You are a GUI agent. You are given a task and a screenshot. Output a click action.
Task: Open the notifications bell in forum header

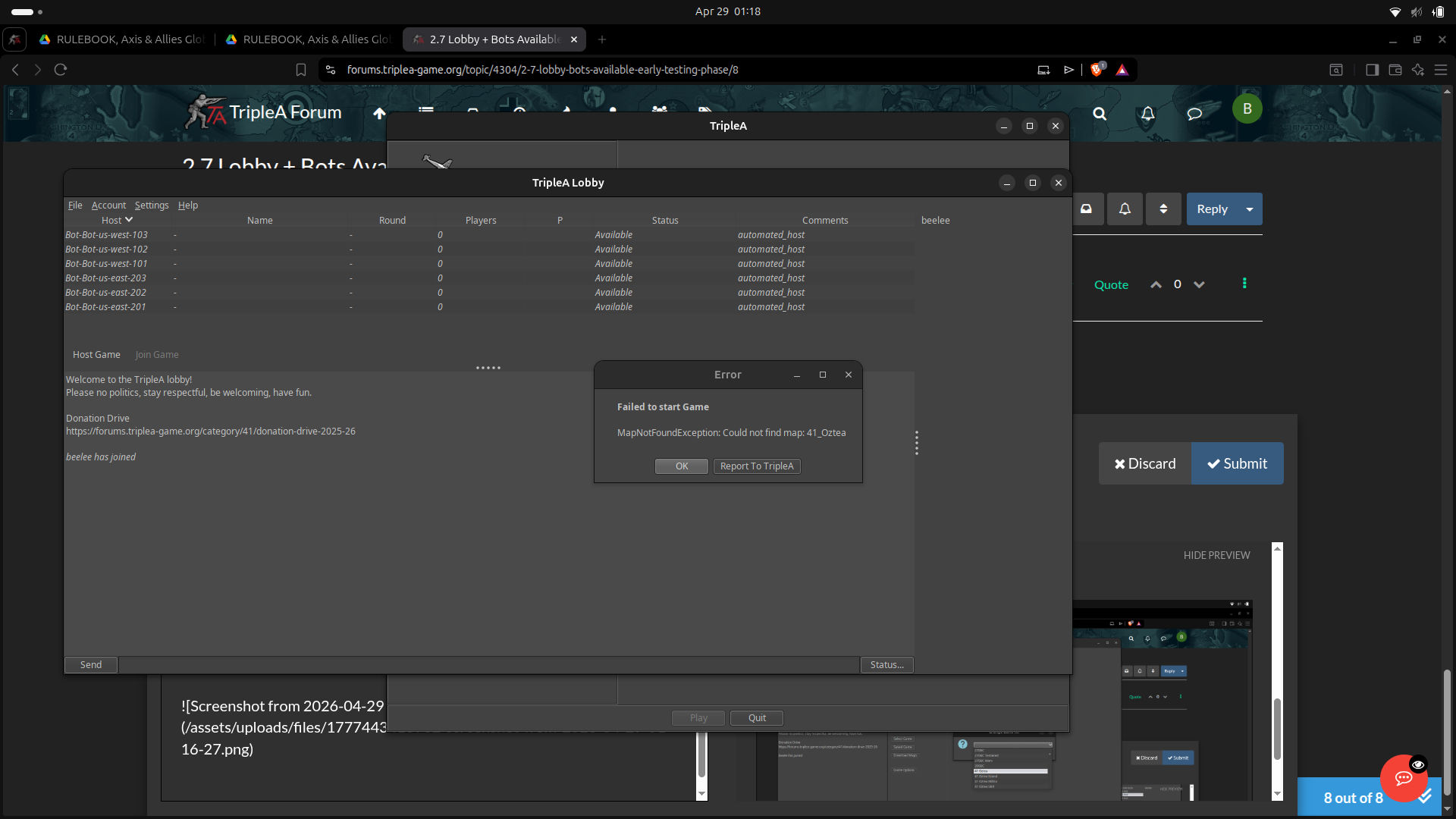click(x=1148, y=114)
